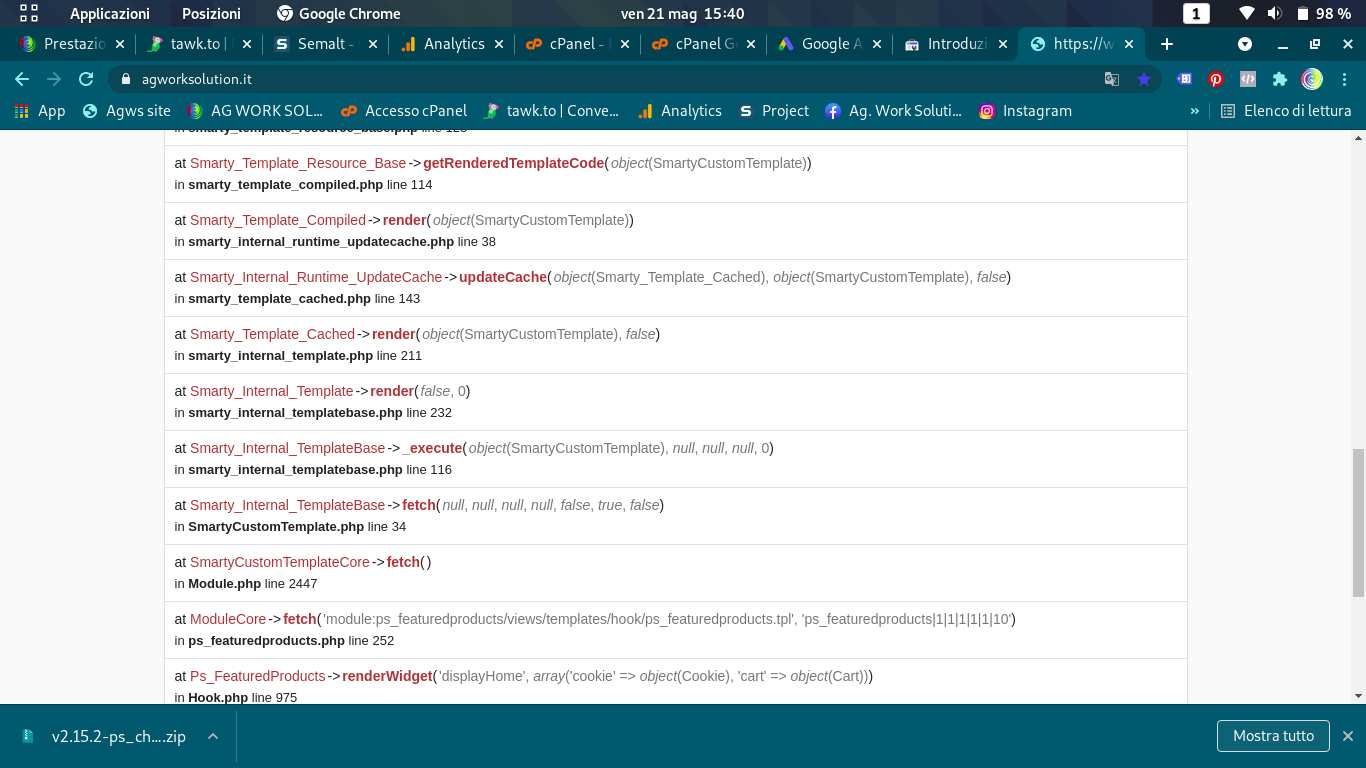Open the AG WORK SOL... bookmark
The width and height of the screenshot is (1366, 768).
click(255, 111)
